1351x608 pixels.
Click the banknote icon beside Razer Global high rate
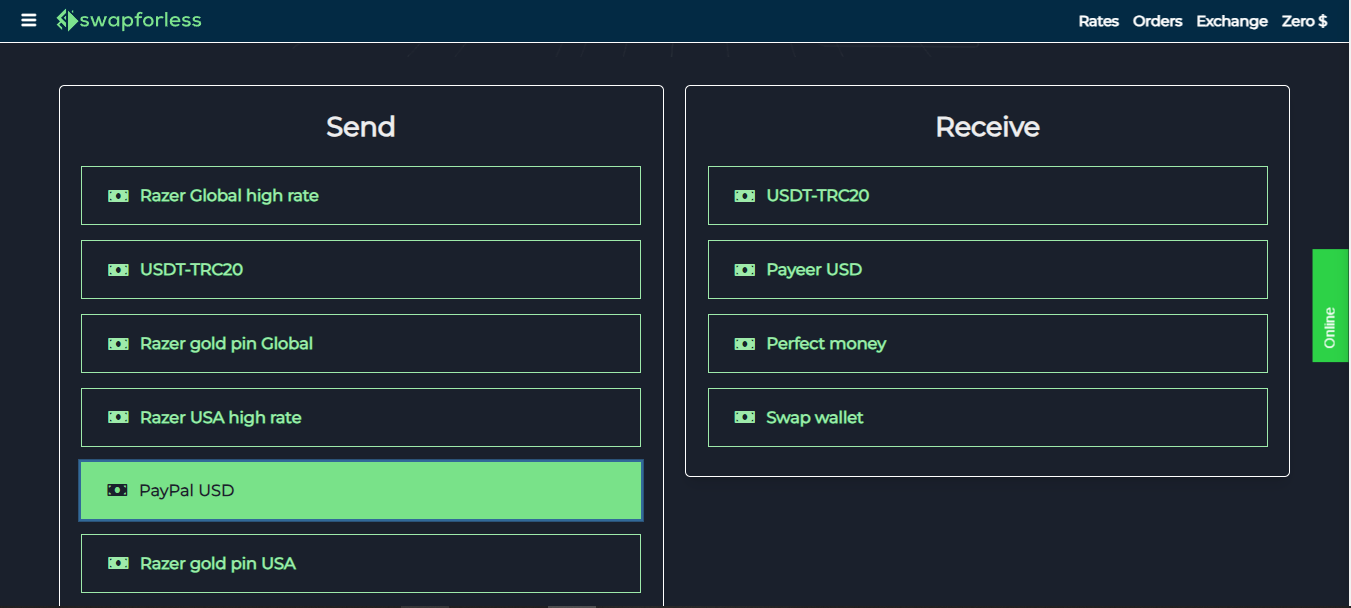point(118,196)
